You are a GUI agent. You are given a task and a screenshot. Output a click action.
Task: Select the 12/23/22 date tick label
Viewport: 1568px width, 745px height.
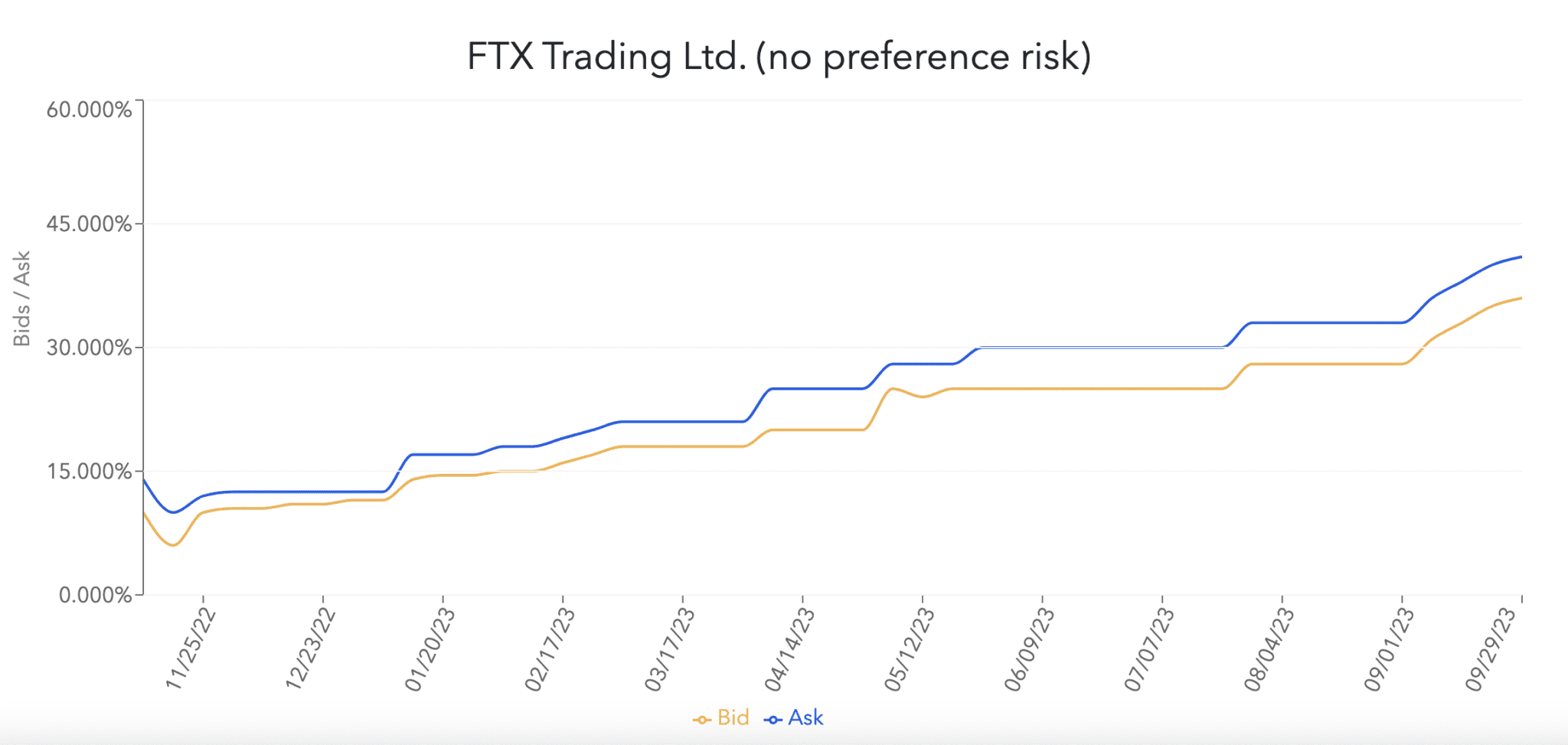tap(310, 649)
